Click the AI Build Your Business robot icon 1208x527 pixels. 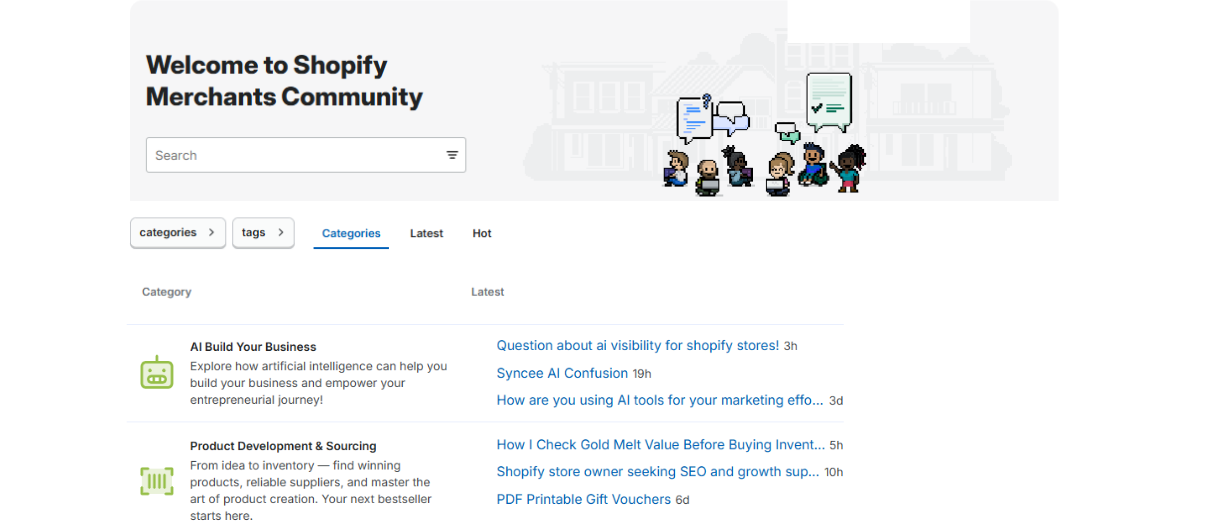[x=157, y=373]
